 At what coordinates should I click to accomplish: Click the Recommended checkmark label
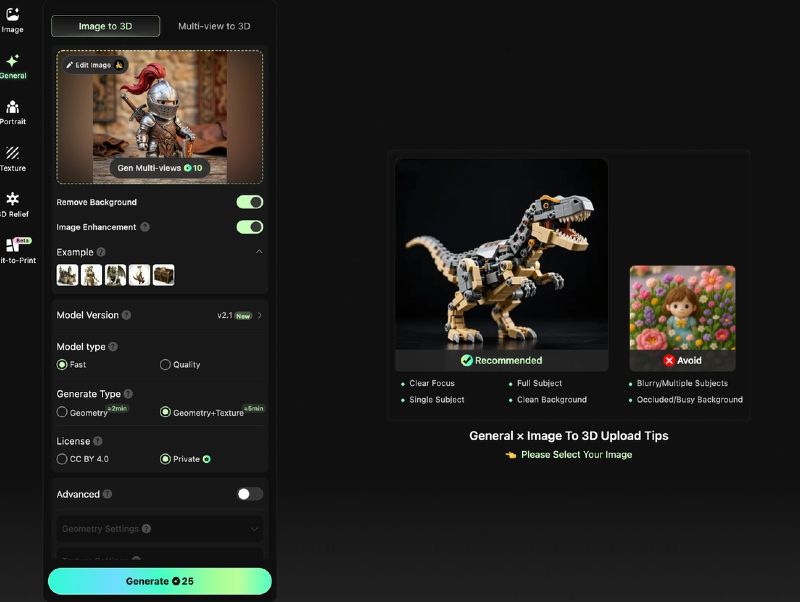(502, 361)
